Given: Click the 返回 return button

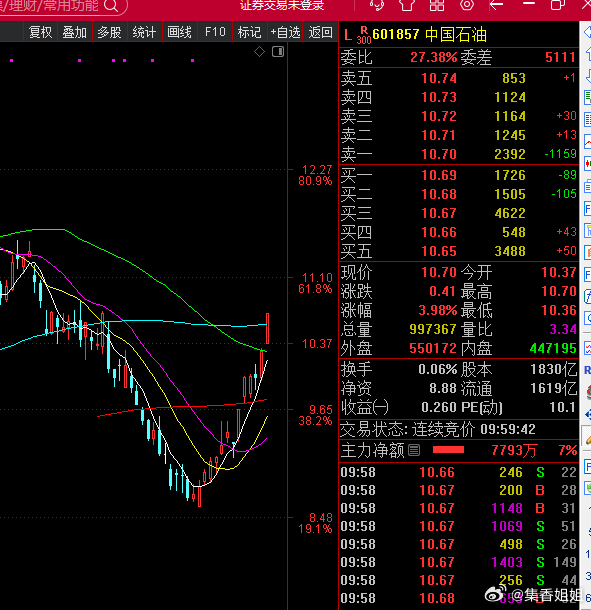Looking at the screenshot, I should coord(321,32).
